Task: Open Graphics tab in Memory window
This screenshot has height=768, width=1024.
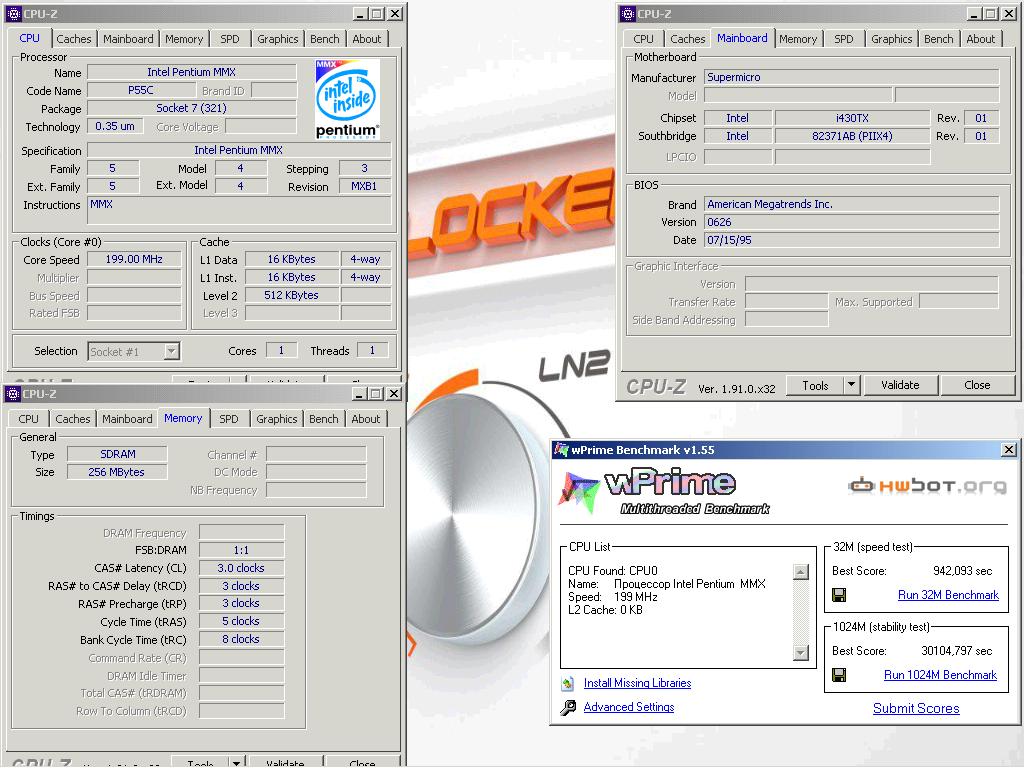Action: click(x=276, y=419)
